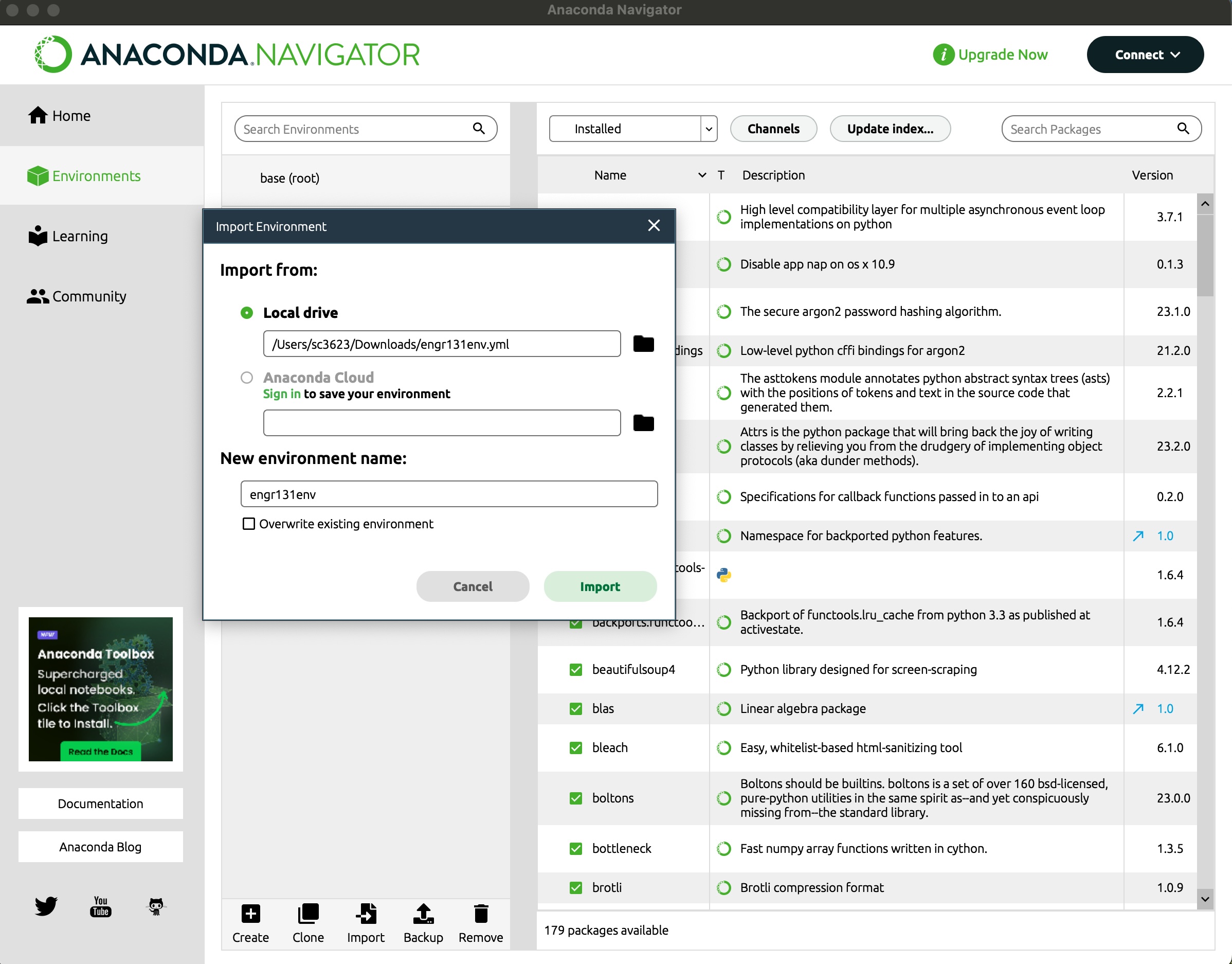The width and height of the screenshot is (1232, 964).
Task: Open the GitHub octocat icon link
Action: tap(156, 906)
